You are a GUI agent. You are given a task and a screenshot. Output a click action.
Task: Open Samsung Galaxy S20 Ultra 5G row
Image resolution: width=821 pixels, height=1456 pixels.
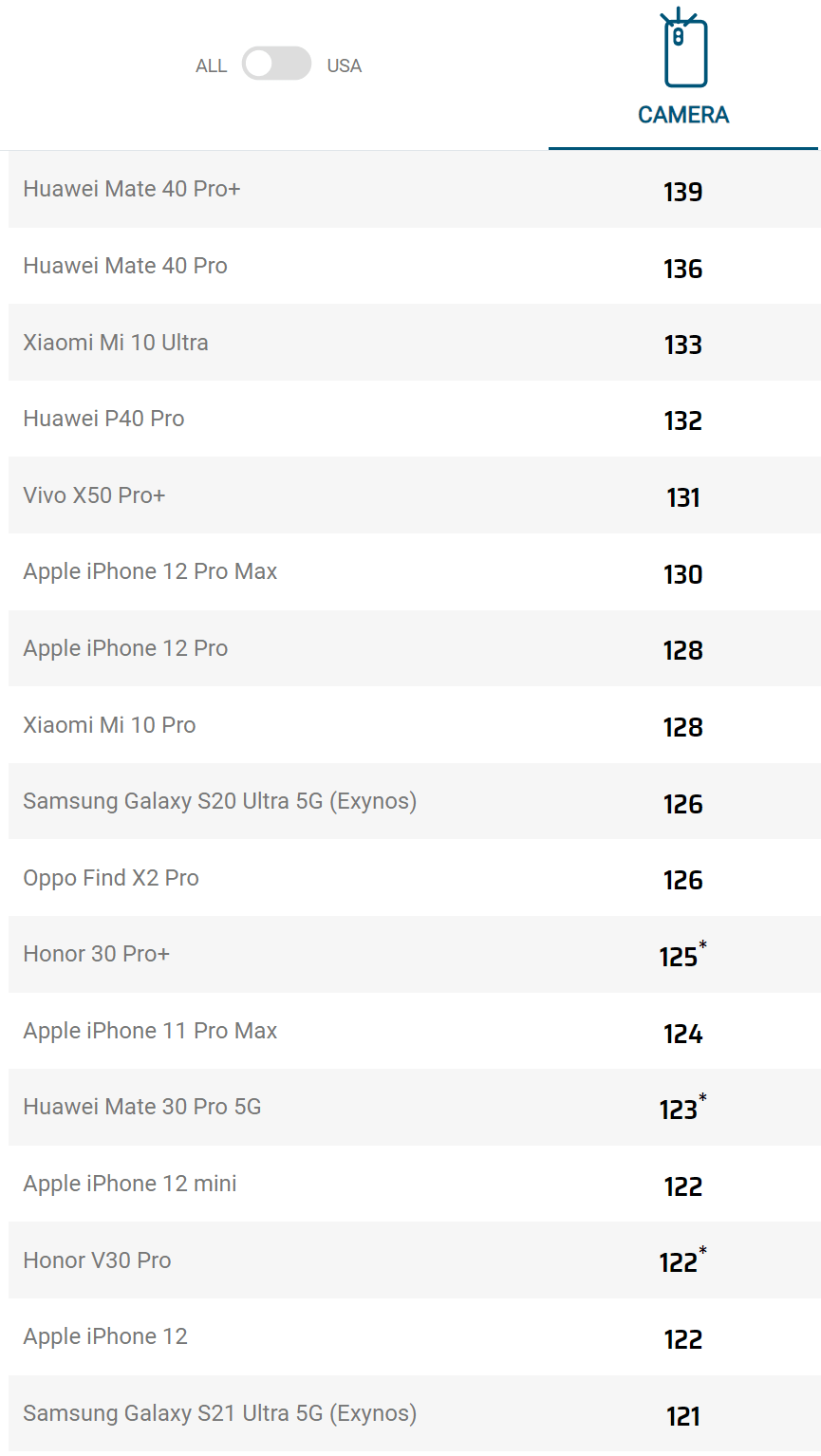pos(219,801)
